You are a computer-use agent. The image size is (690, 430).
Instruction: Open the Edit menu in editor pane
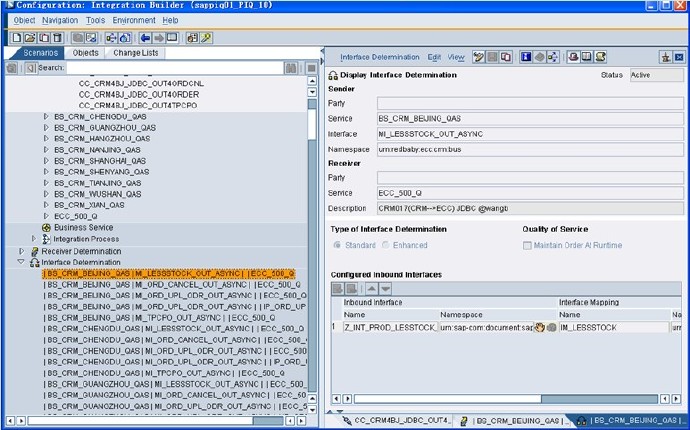434,57
